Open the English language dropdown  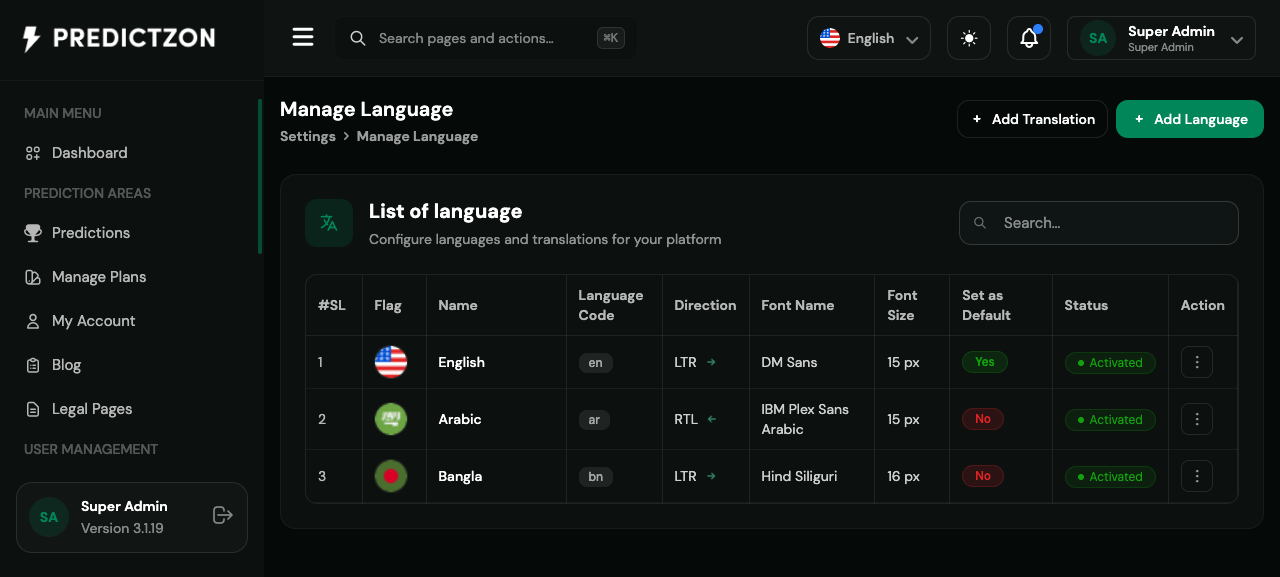[869, 38]
